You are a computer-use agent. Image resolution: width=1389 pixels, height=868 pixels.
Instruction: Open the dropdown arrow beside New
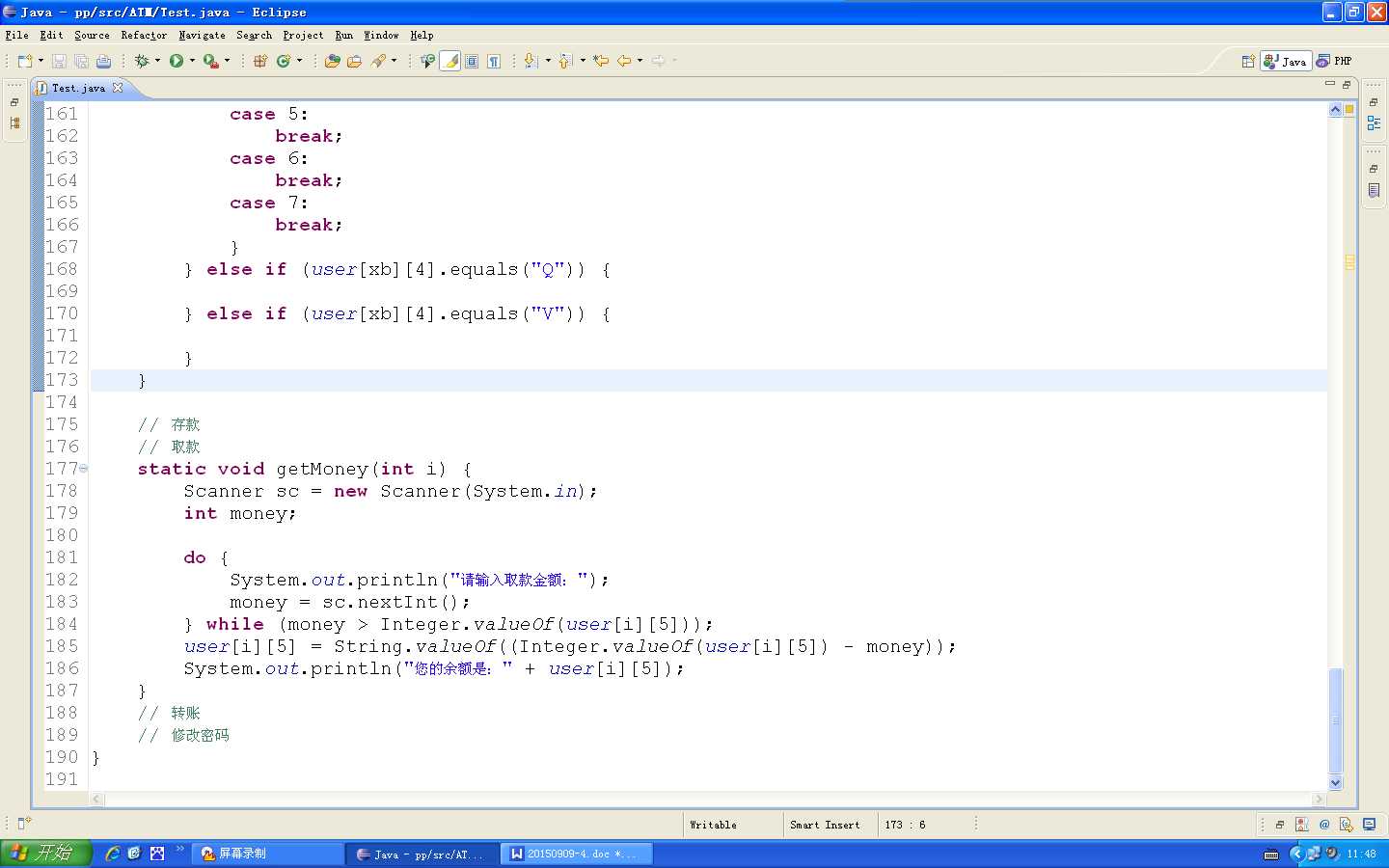(x=41, y=61)
